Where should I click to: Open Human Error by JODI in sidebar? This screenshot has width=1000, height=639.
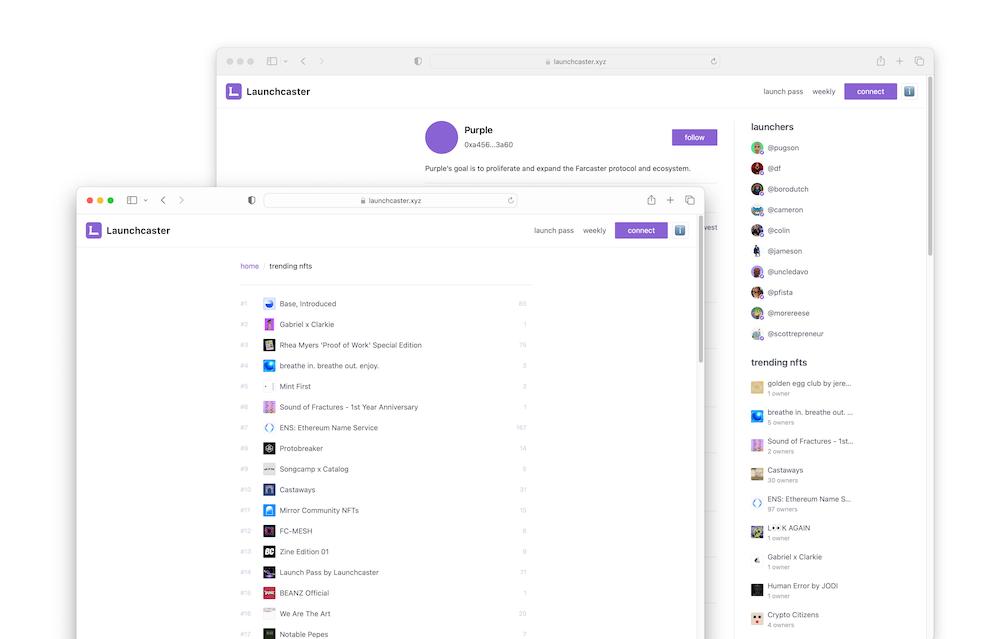tap(795, 590)
